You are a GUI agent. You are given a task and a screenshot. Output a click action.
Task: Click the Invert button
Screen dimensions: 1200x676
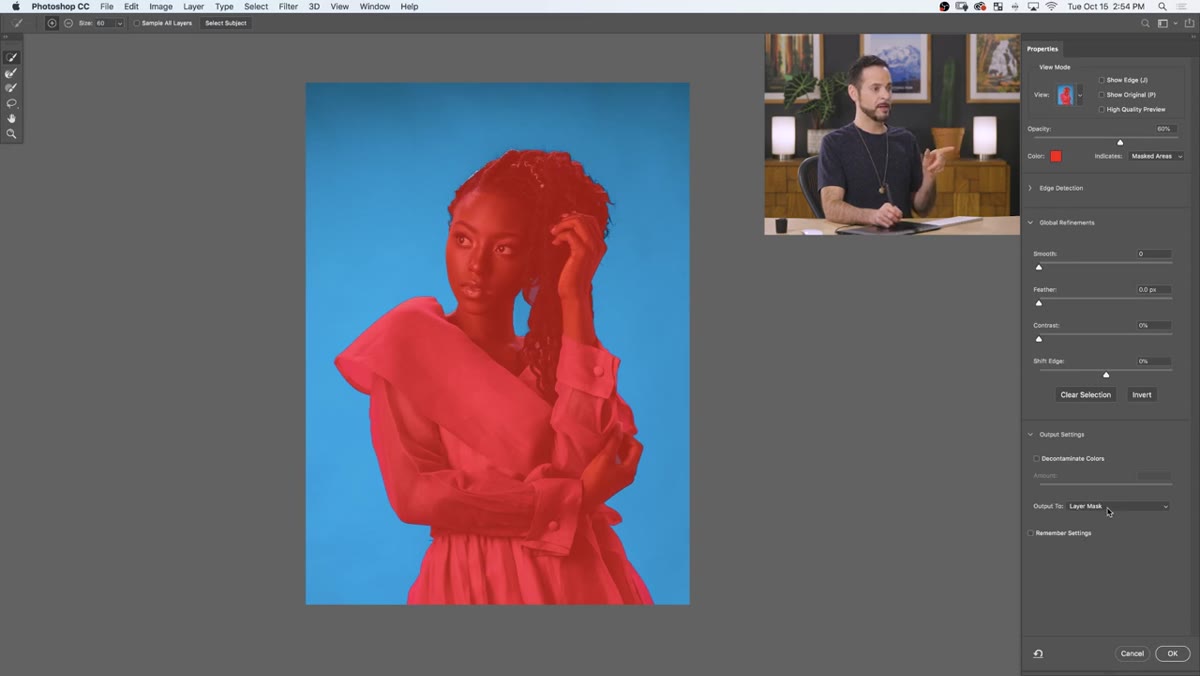click(x=1142, y=395)
